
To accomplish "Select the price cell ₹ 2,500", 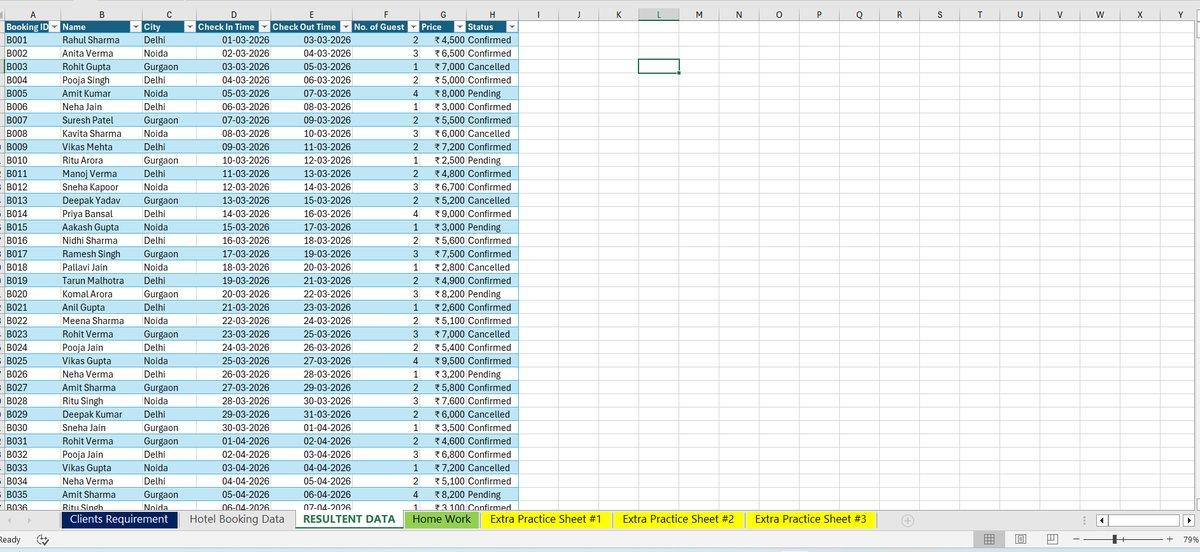I will pyautogui.click(x=443, y=160).
